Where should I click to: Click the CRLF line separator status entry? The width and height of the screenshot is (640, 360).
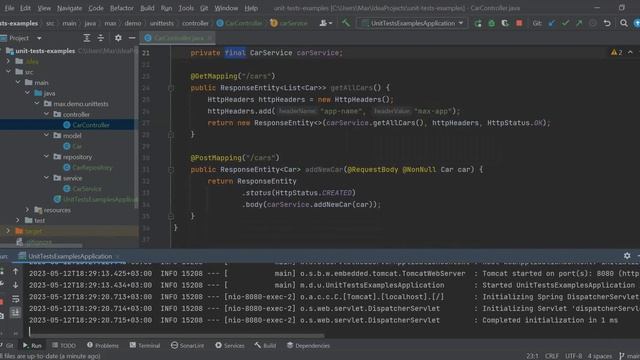click(x=551, y=356)
